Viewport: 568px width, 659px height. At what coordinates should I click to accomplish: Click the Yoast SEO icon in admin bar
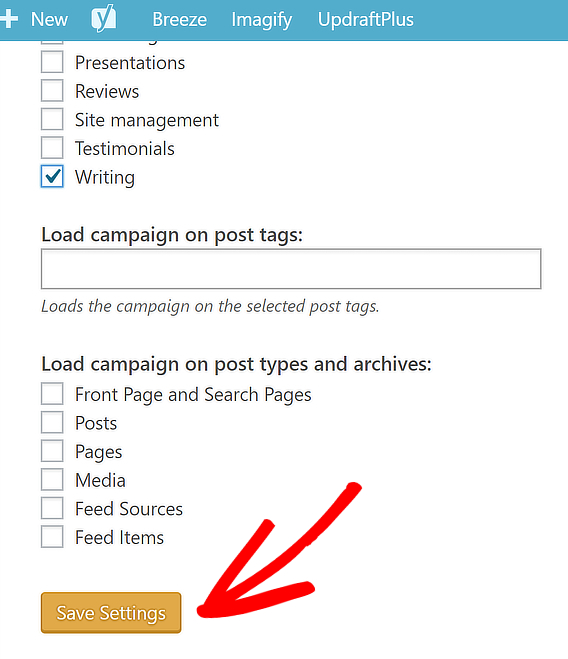click(x=103, y=18)
